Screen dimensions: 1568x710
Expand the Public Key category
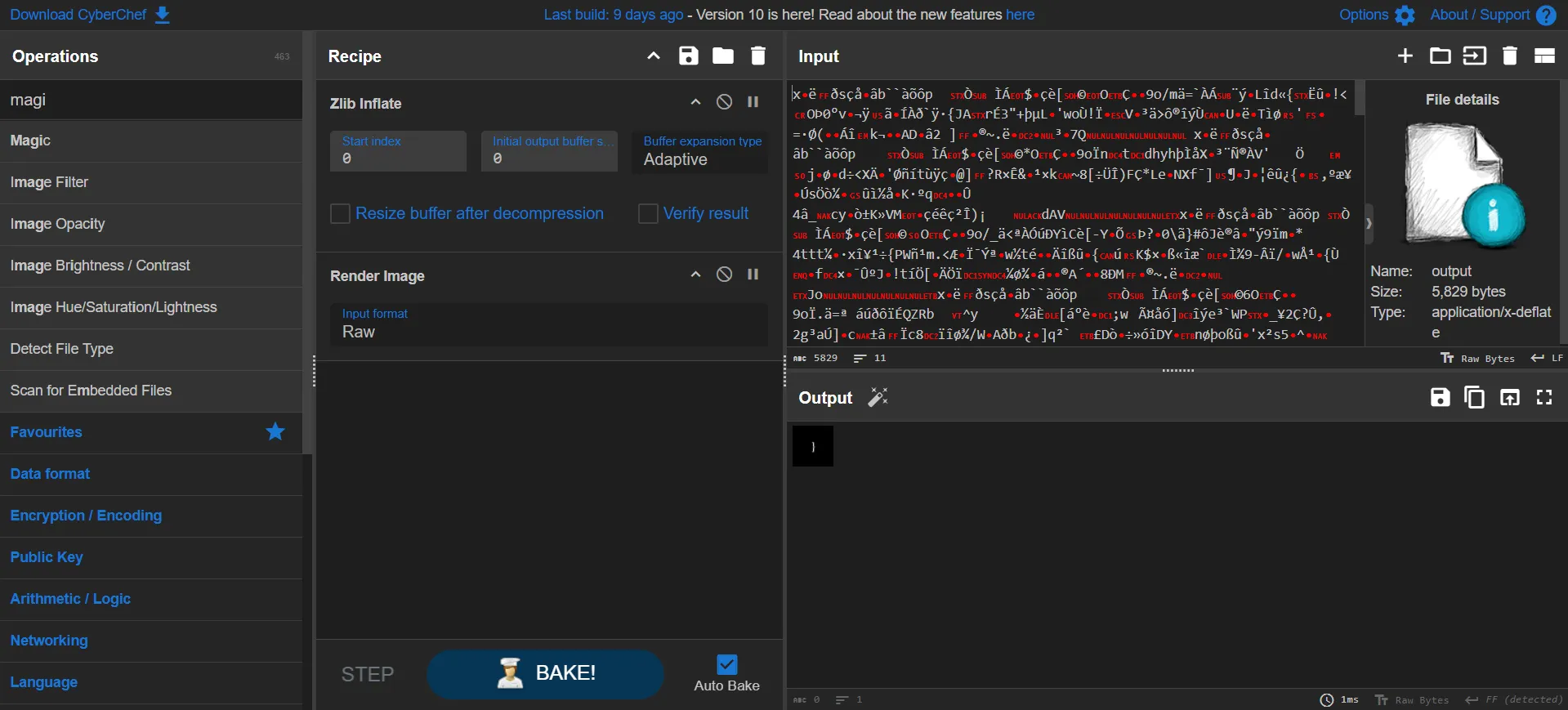click(x=151, y=557)
